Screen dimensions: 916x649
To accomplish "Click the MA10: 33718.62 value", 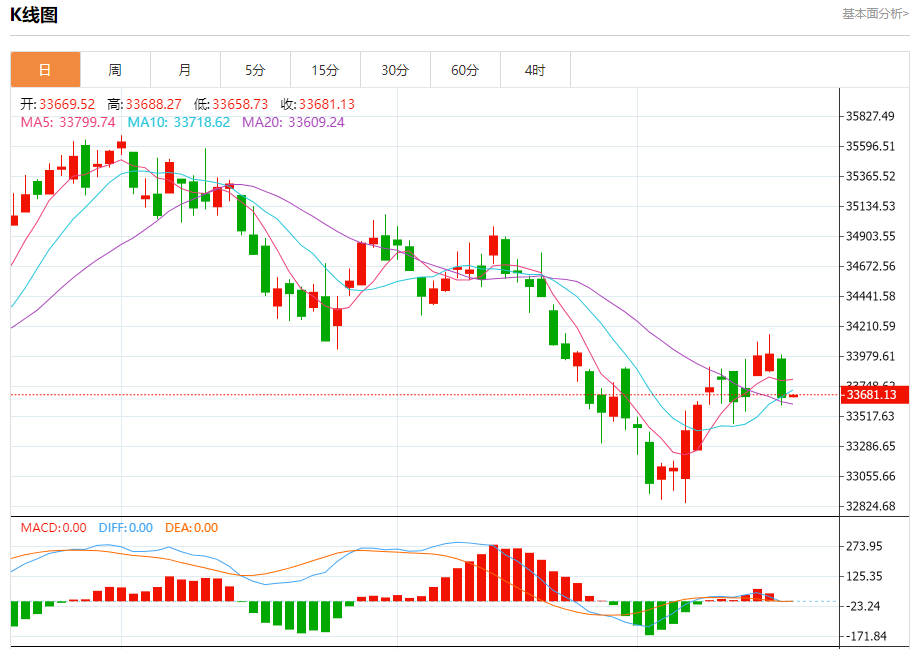I will click(x=179, y=122).
